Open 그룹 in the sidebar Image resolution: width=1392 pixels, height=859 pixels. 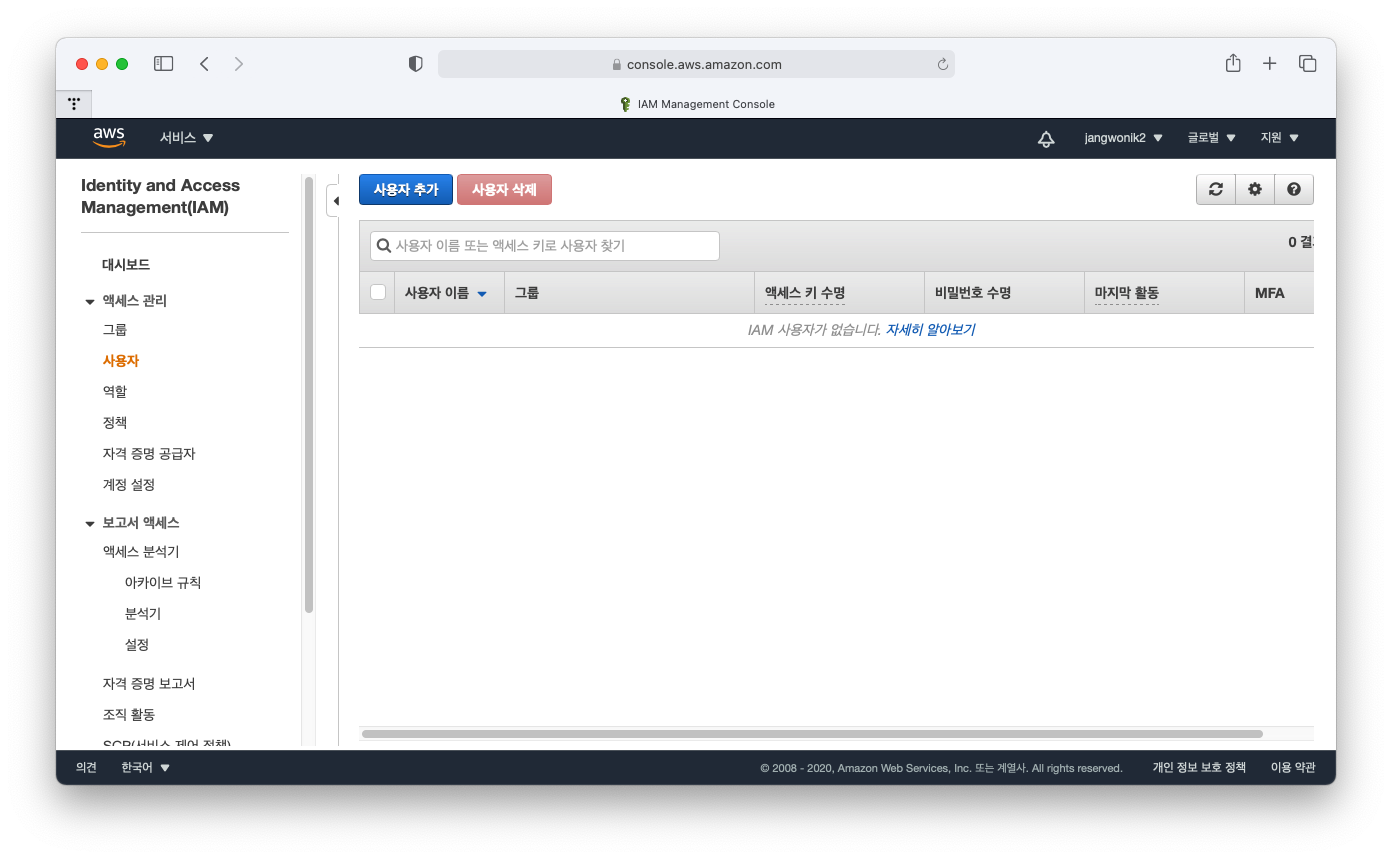coord(115,330)
